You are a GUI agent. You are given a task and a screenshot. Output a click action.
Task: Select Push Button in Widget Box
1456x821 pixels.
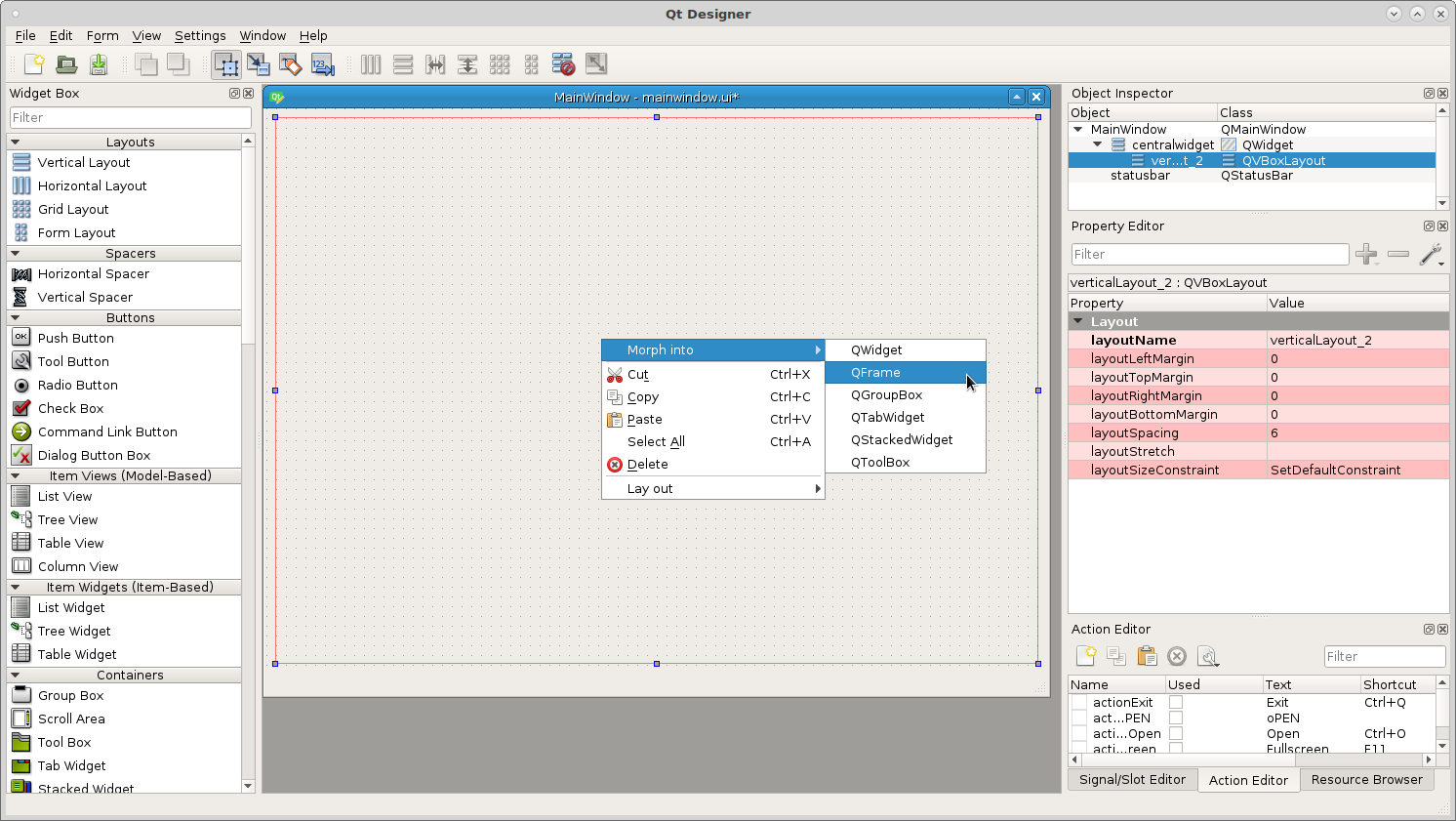click(124, 338)
